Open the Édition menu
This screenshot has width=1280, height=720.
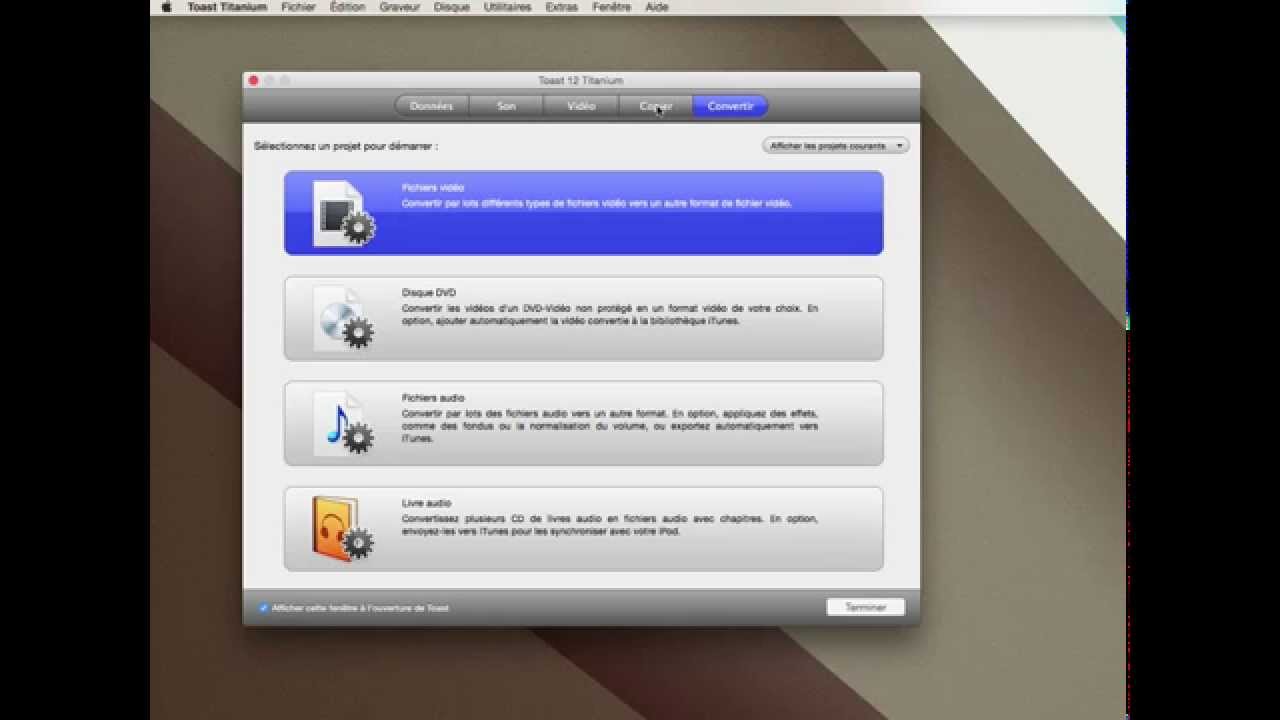pos(347,7)
